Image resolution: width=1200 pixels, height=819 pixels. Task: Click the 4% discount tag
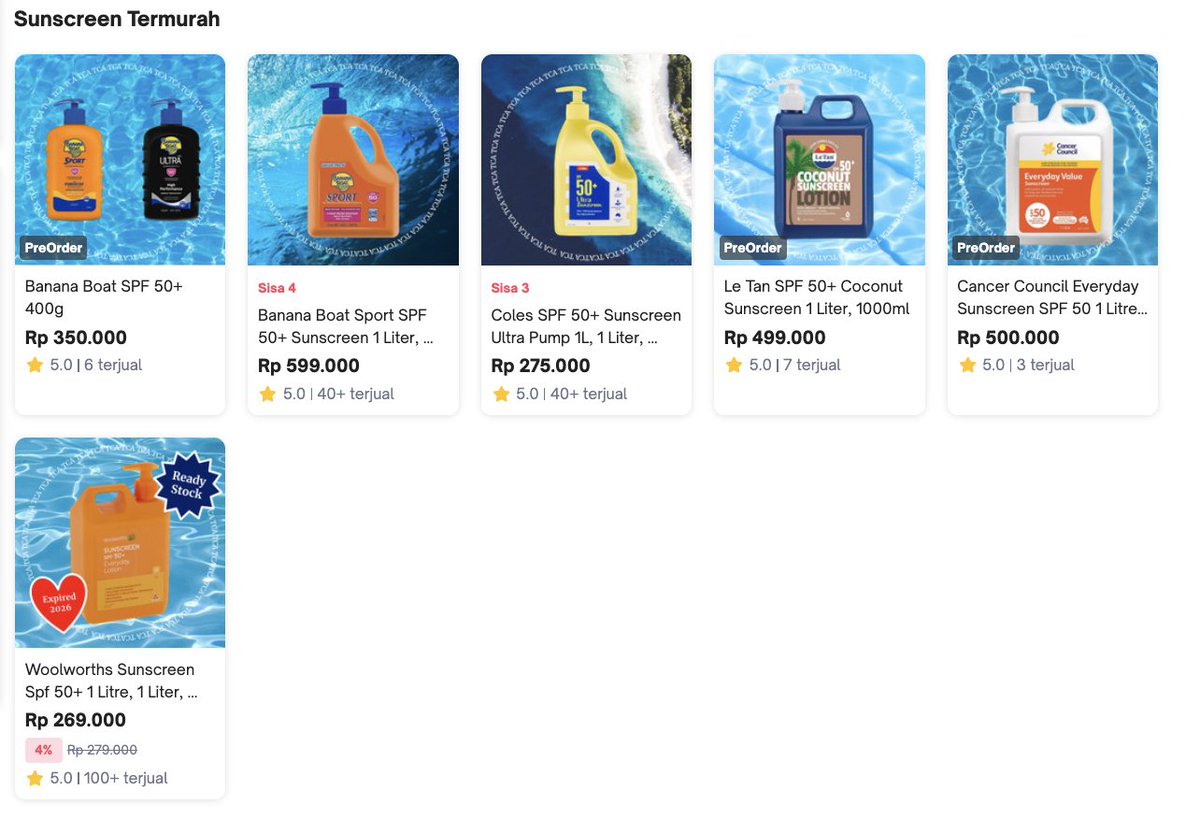pyautogui.click(x=43, y=750)
